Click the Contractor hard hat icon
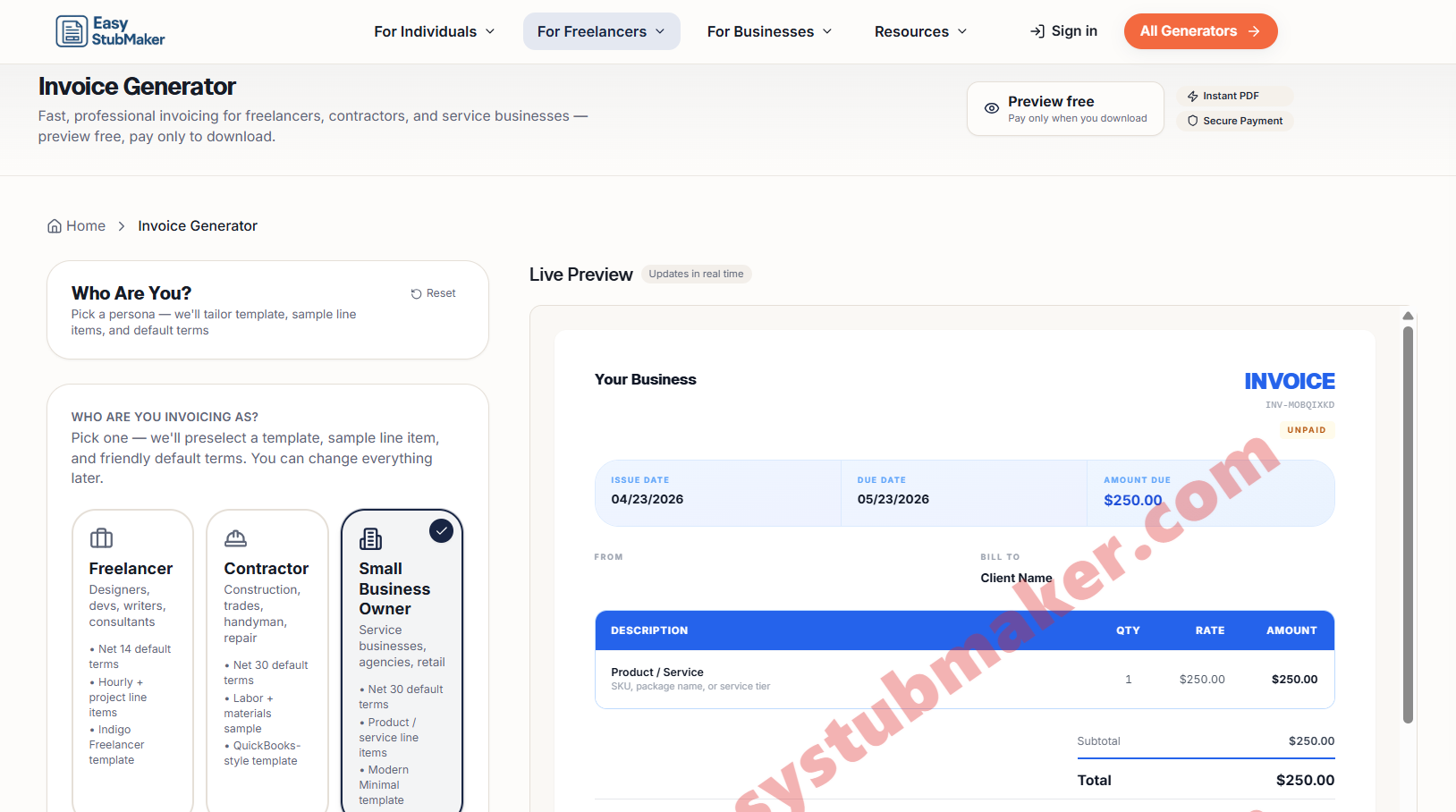The width and height of the screenshot is (1456, 812). pyautogui.click(x=235, y=537)
